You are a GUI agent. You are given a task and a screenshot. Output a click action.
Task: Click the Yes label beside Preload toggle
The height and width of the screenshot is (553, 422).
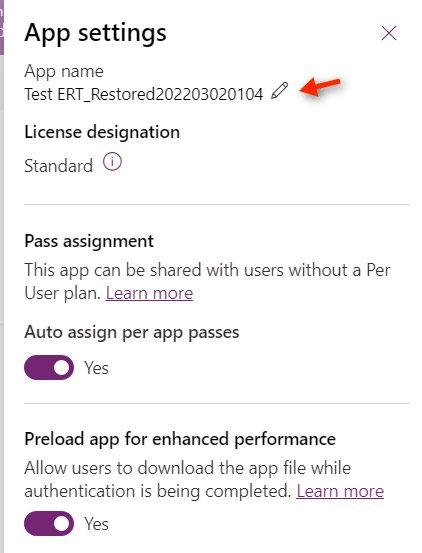click(x=96, y=524)
